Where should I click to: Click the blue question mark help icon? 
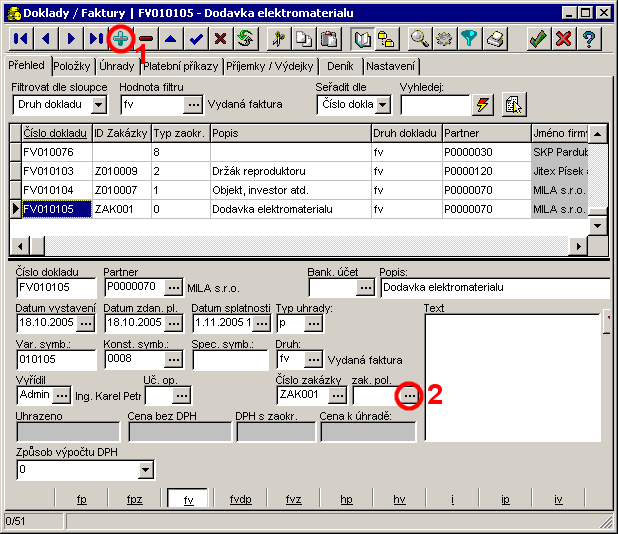[x=590, y=39]
